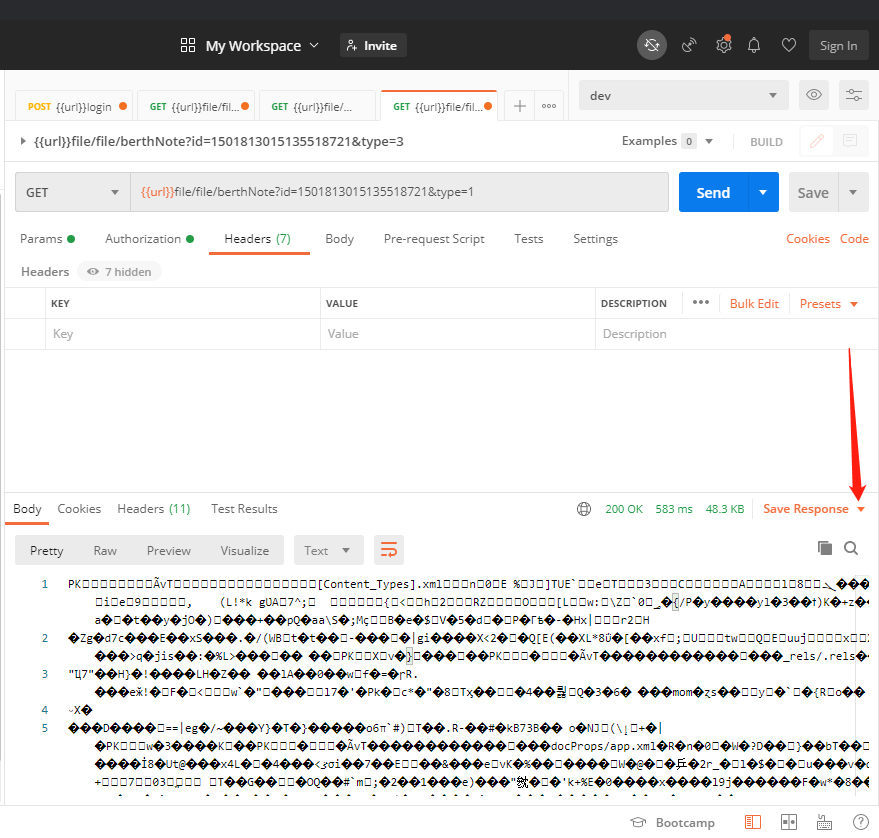Open the My Workspace grid icon
This screenshot has height=838, width=879.
click(188, 45)
